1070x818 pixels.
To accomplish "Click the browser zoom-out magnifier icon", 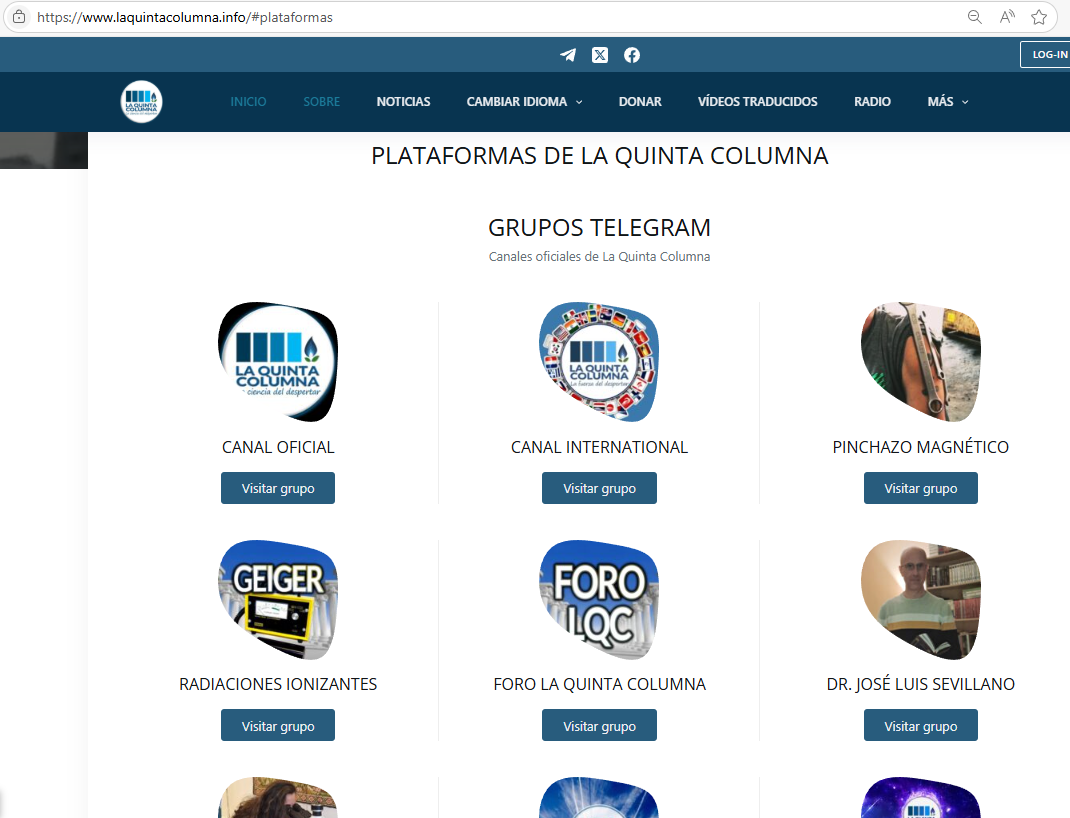I will pos(974,17).
